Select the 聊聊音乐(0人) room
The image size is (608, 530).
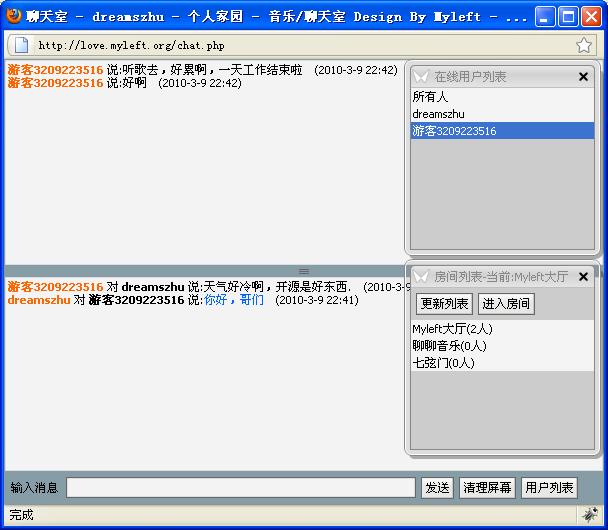pyautogui.click(x=502, y=345)
